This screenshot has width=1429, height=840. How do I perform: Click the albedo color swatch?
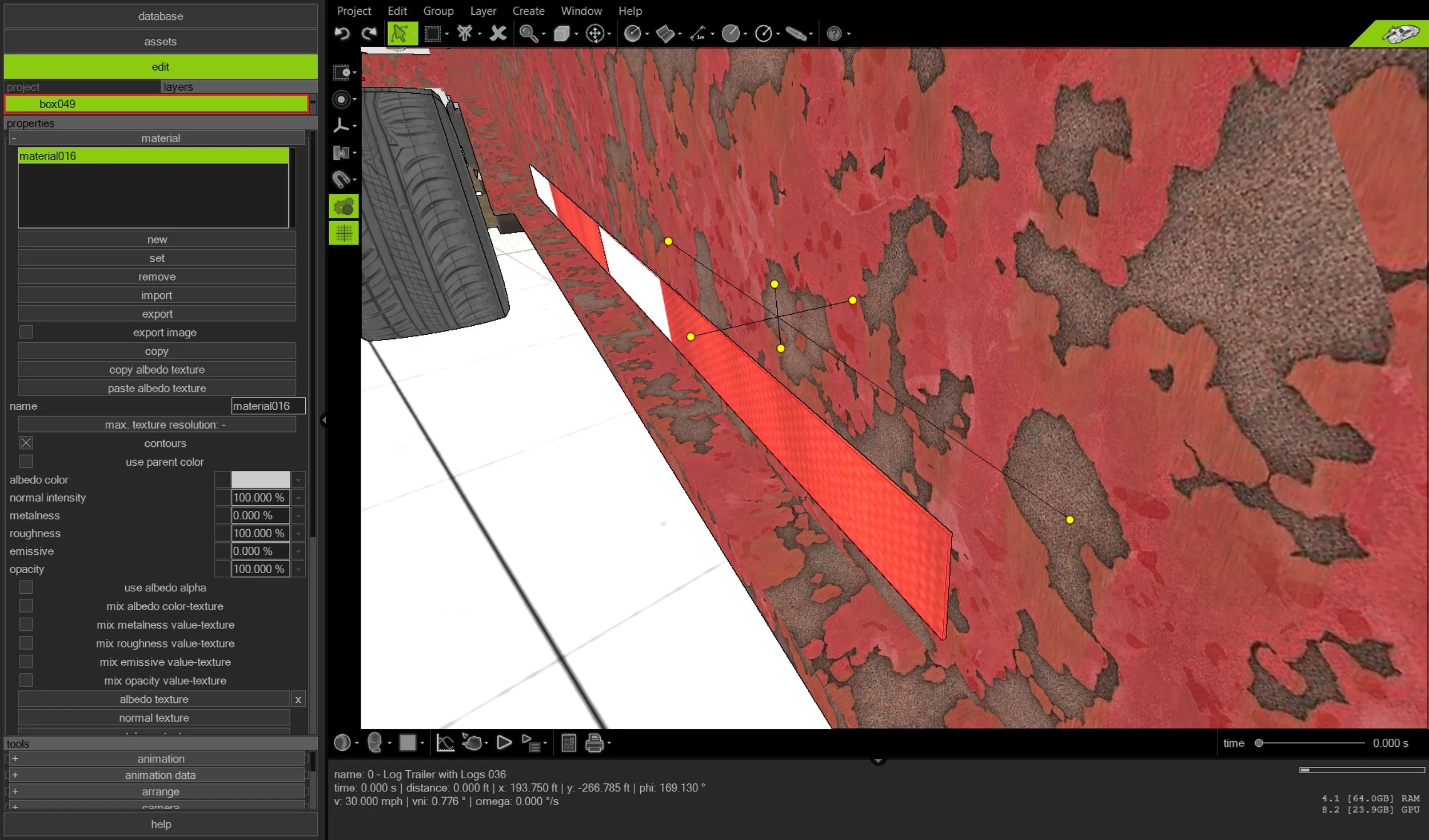coord(260,479)
